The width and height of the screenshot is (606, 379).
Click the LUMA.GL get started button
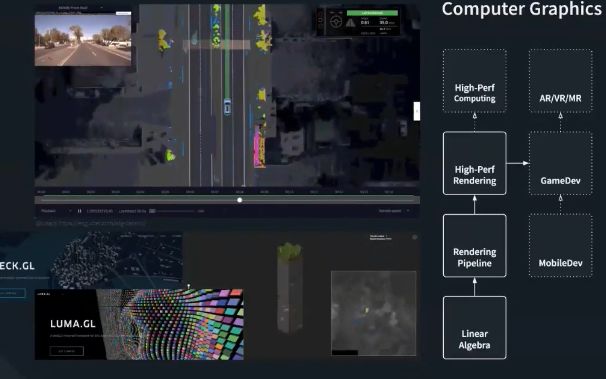(66, 351)
